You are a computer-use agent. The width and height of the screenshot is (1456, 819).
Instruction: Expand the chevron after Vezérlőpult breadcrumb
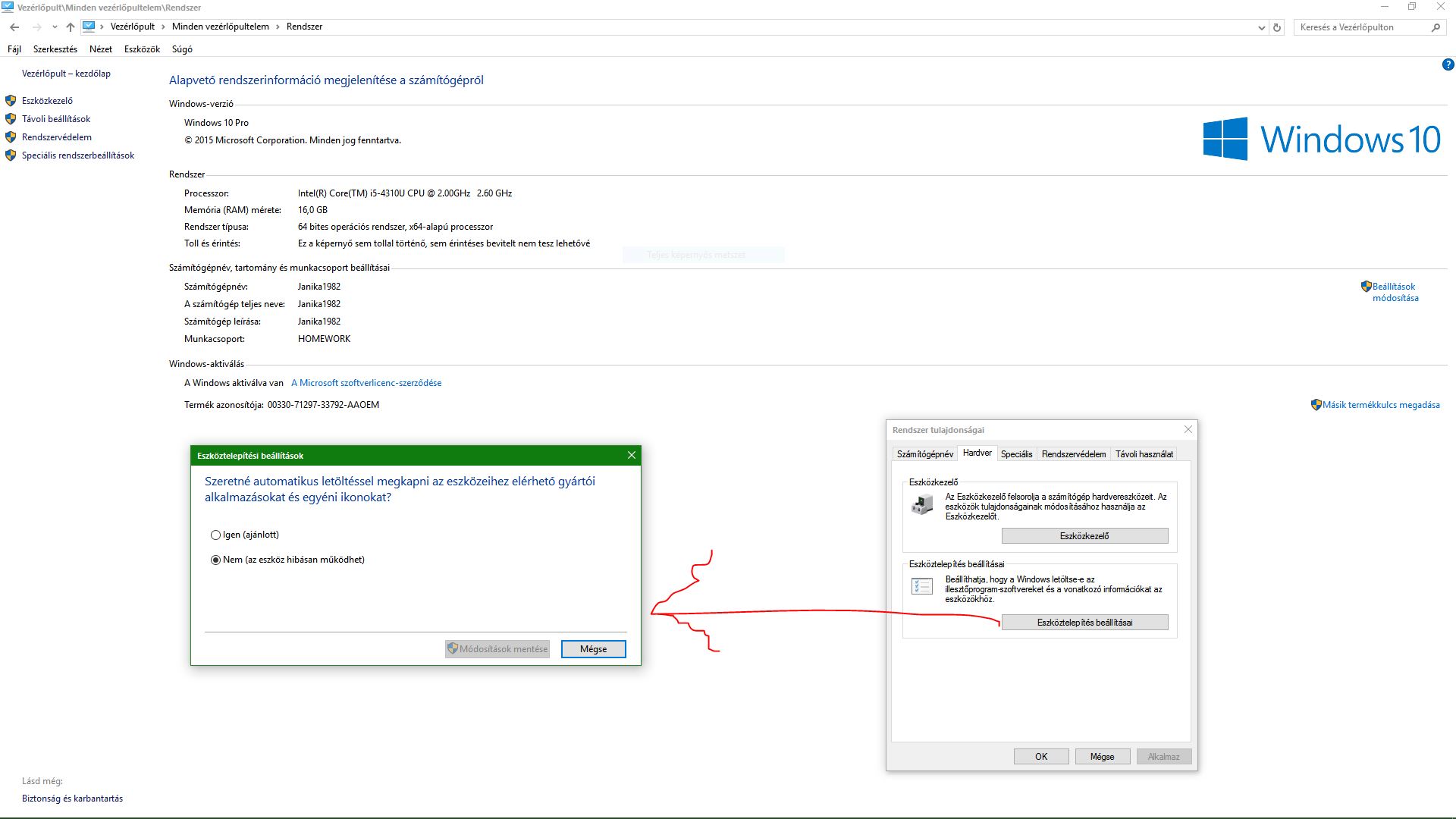pos(164,27)
